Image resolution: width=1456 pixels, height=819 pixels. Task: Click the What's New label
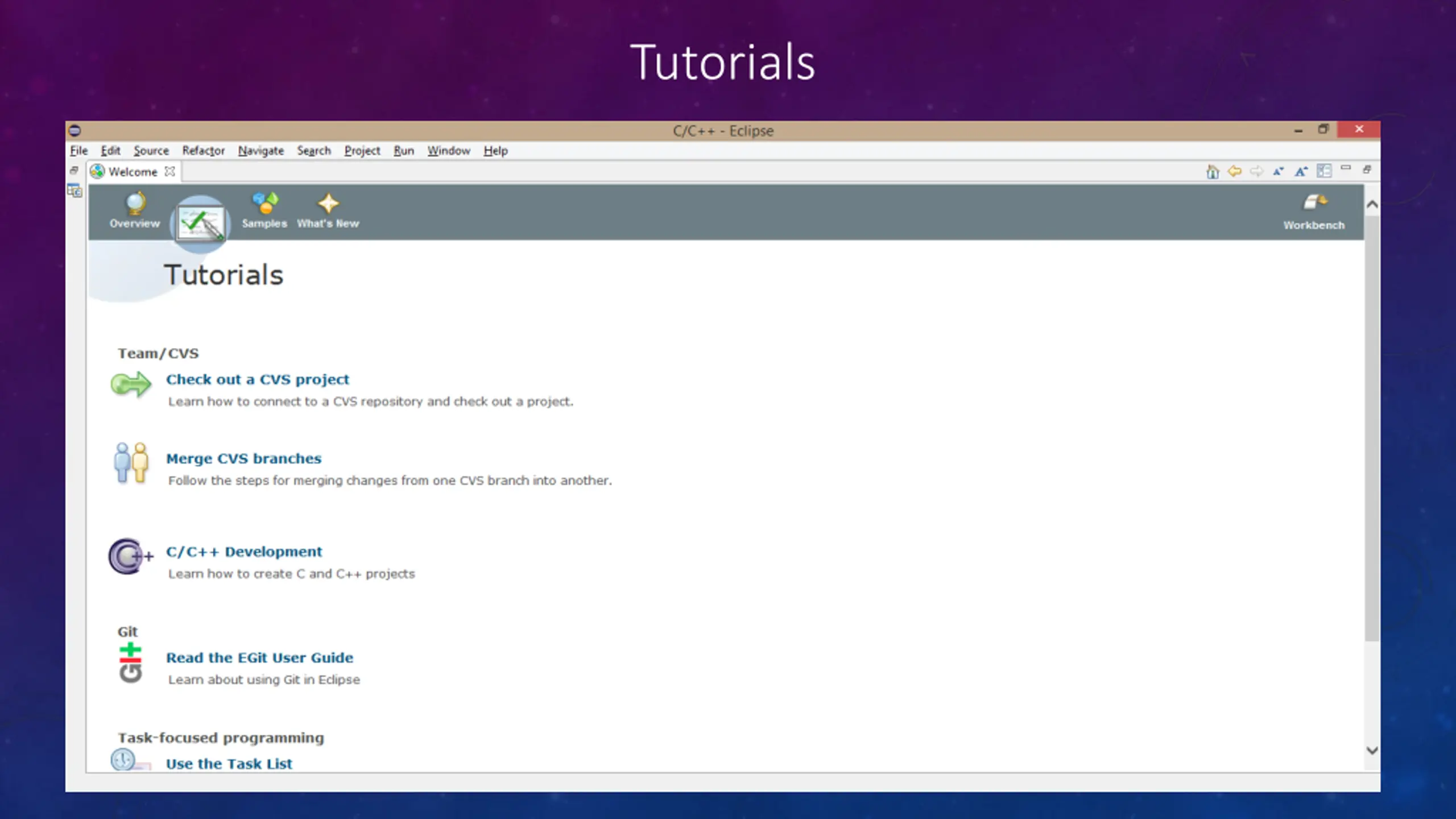click(x=328, y=224)
